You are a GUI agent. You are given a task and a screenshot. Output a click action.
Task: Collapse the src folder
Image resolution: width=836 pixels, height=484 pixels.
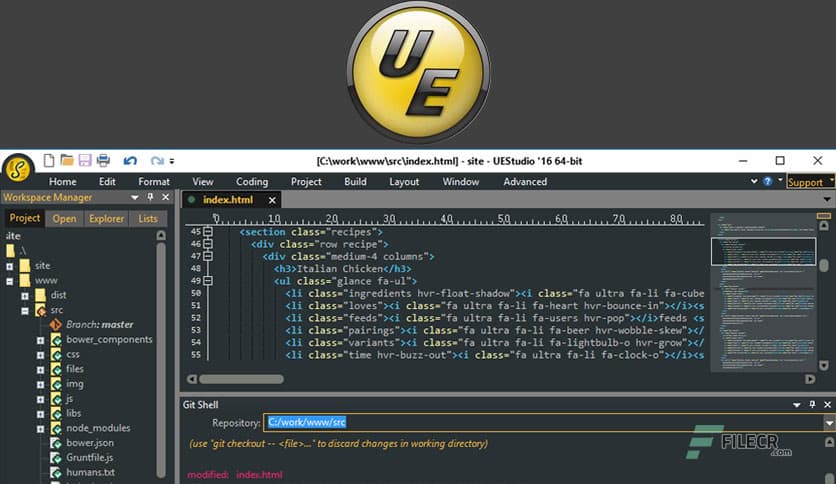click(x=25, y=310)
